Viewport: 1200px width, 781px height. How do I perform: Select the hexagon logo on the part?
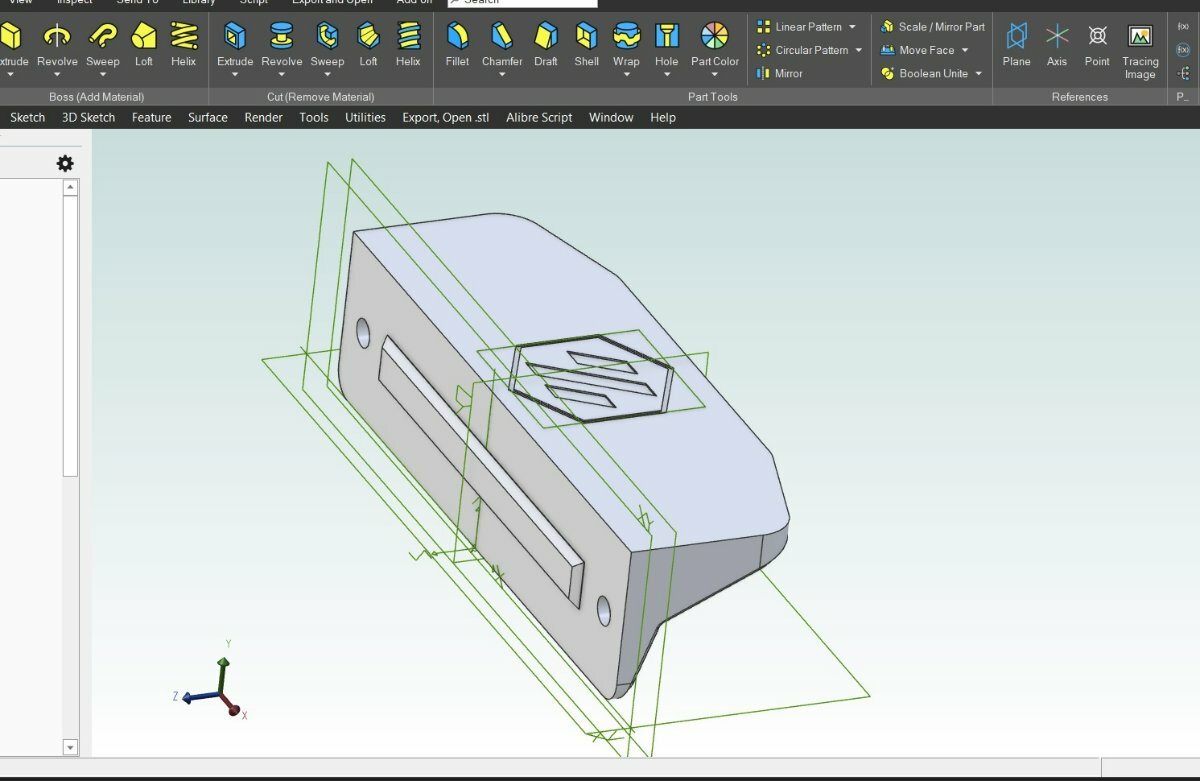pos(590,378)
